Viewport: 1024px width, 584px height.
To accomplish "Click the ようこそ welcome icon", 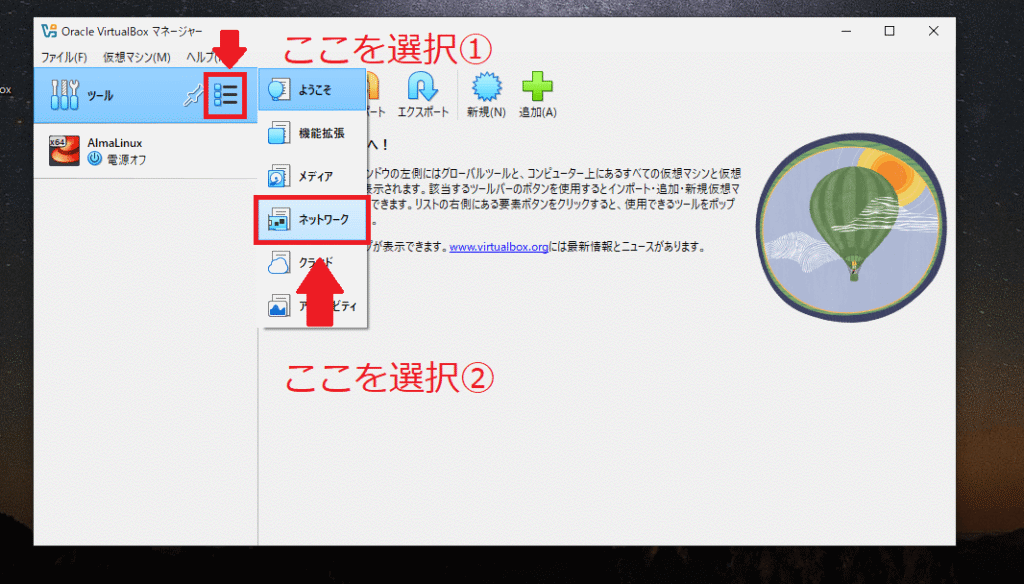I will point(279,89).
